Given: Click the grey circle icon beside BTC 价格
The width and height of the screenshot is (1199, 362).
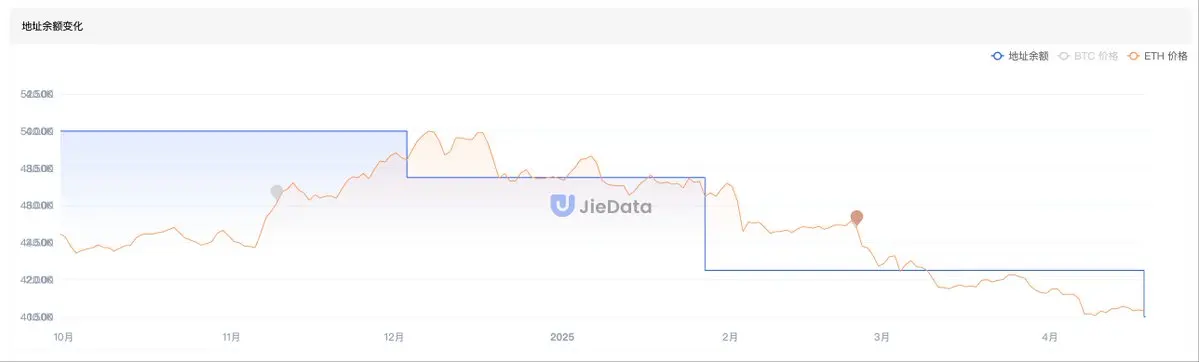Looking at the screenshot, I should (1063, 56).
